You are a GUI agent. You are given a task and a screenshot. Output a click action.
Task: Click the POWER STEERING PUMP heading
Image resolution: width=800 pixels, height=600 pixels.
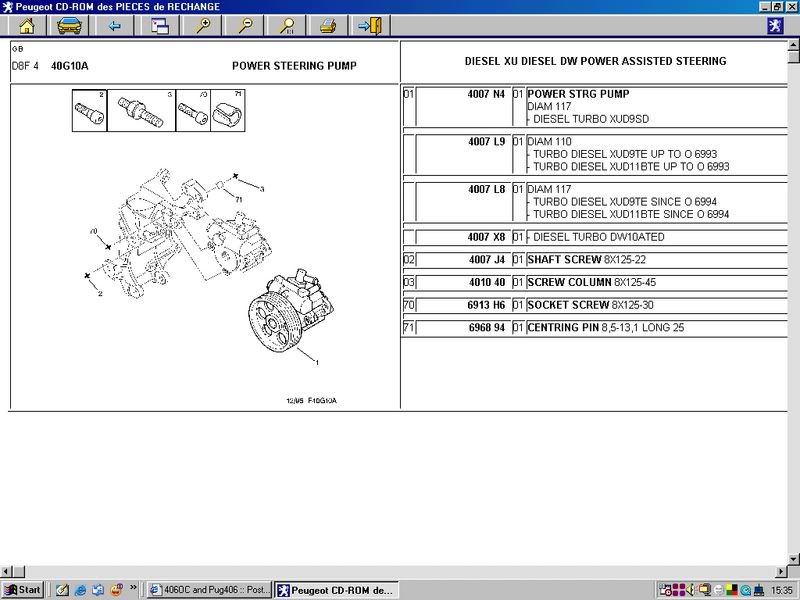pyautogui.click(x=294, y=66)
